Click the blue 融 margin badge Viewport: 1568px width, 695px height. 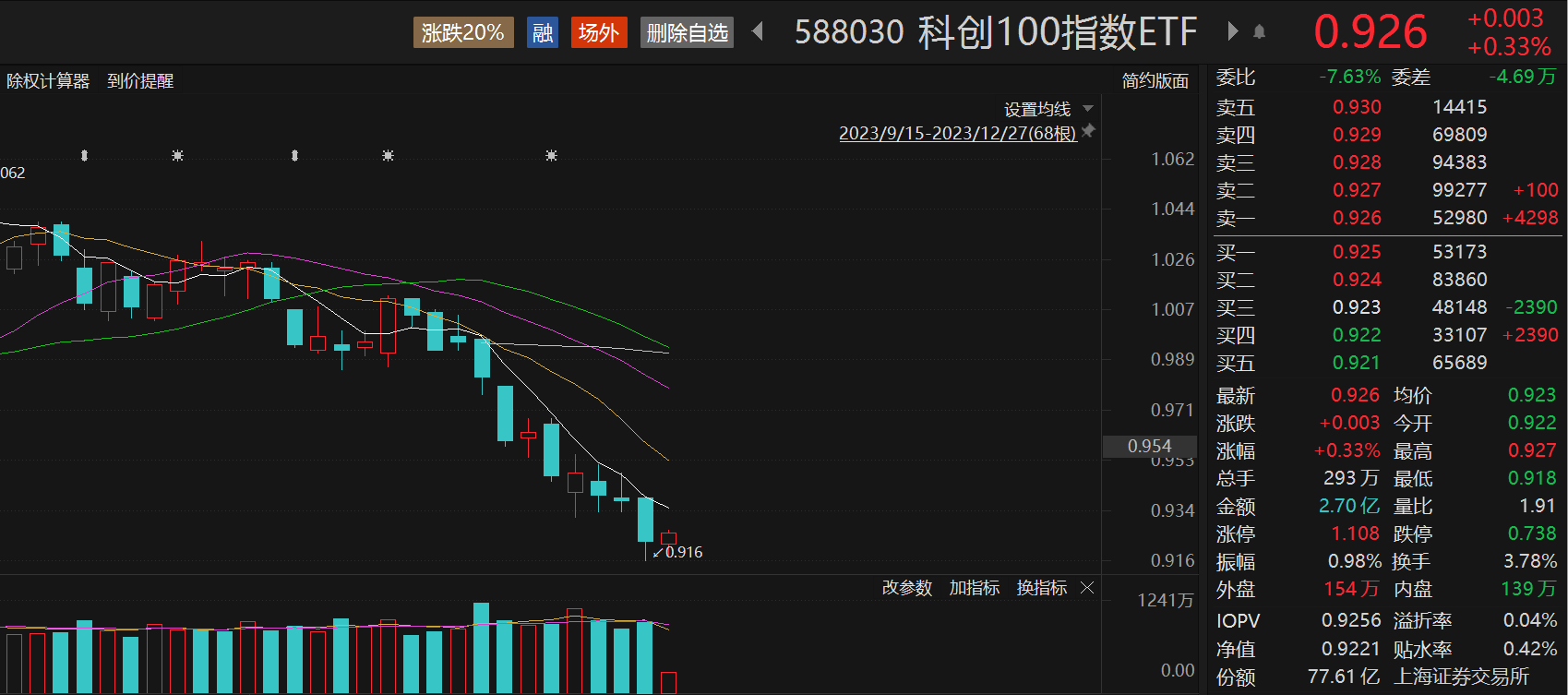tap(543, 33)
